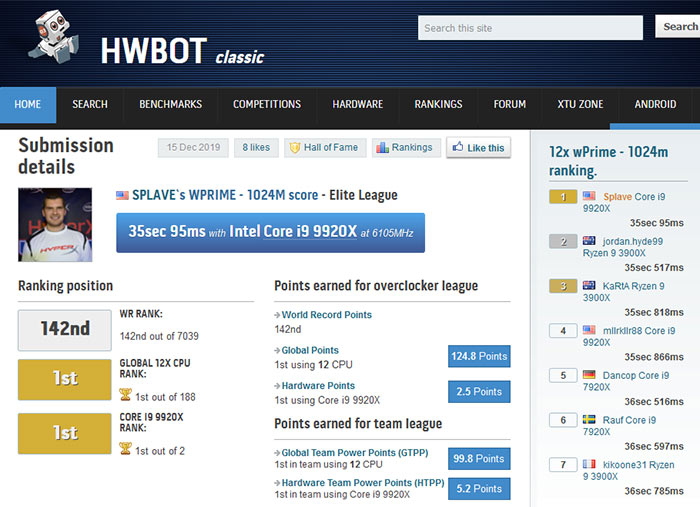The width and height of the screenshot is (700, 507).
Task: Click the trophy icon beside Global 12x CPU rank
Action: pos(125,397)
